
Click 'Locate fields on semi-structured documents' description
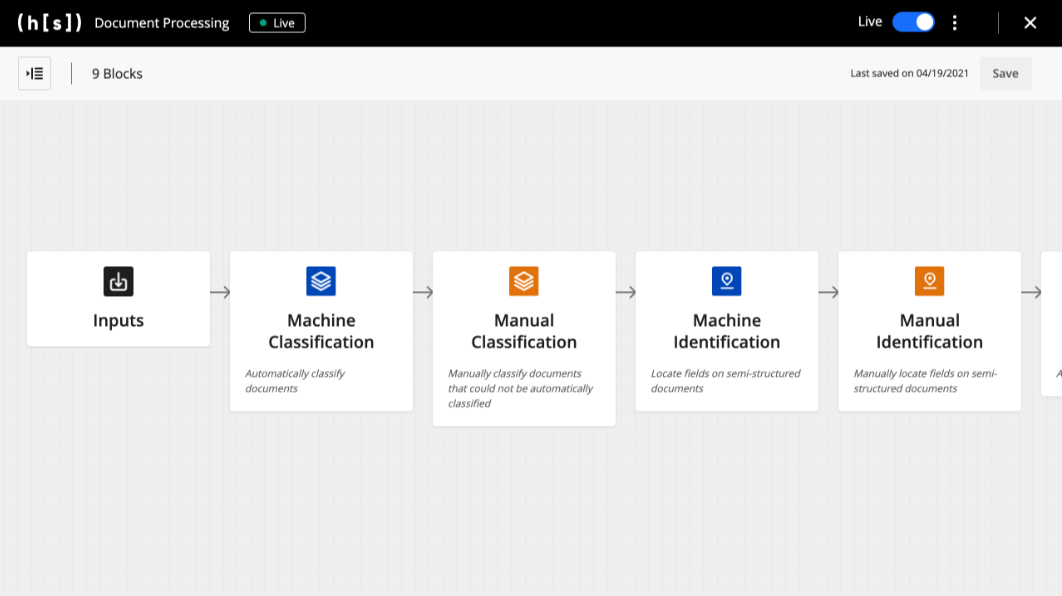(x=725, y=381)
